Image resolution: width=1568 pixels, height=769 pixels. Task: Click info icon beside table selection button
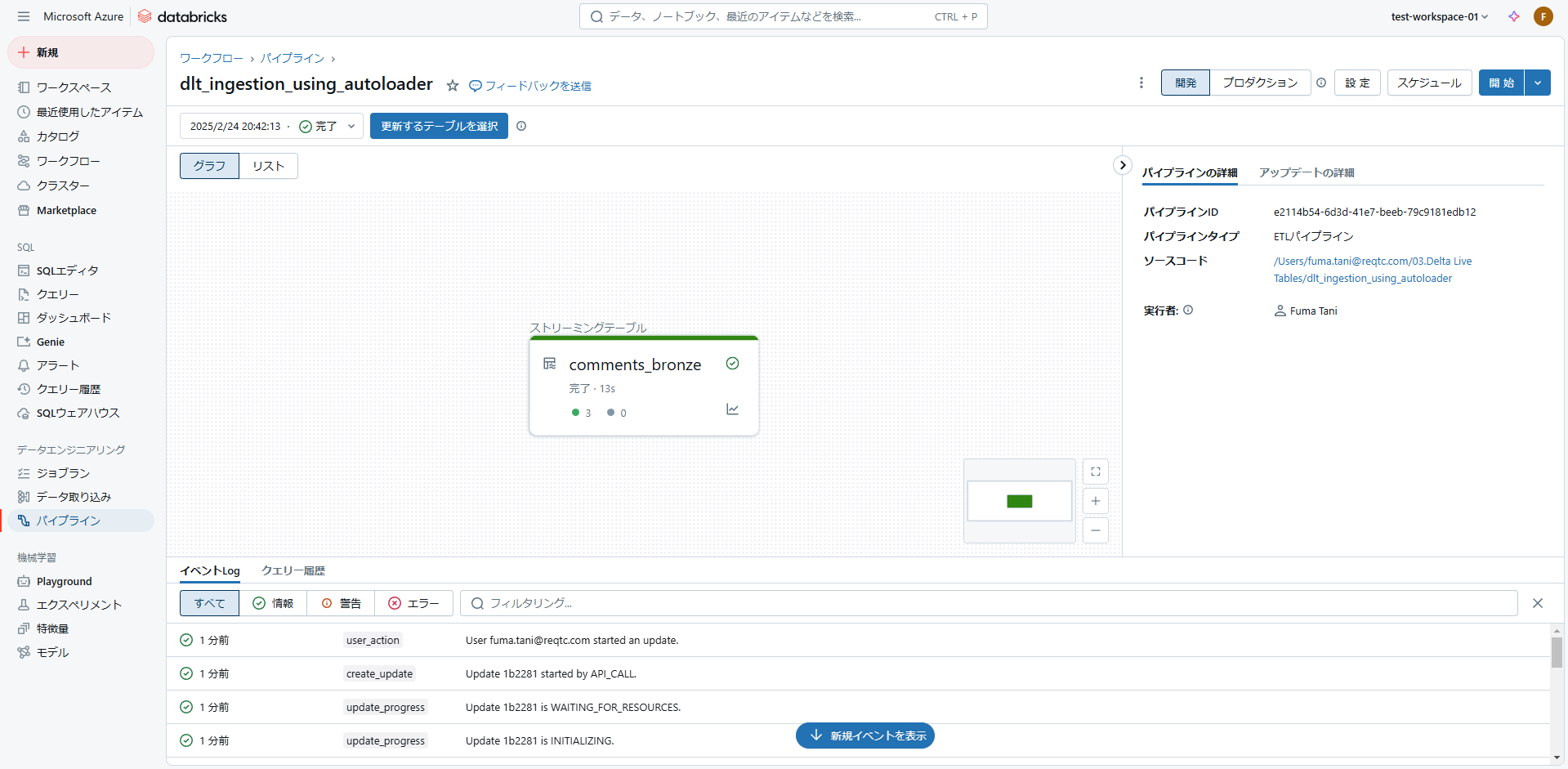(x=521, y=126)
